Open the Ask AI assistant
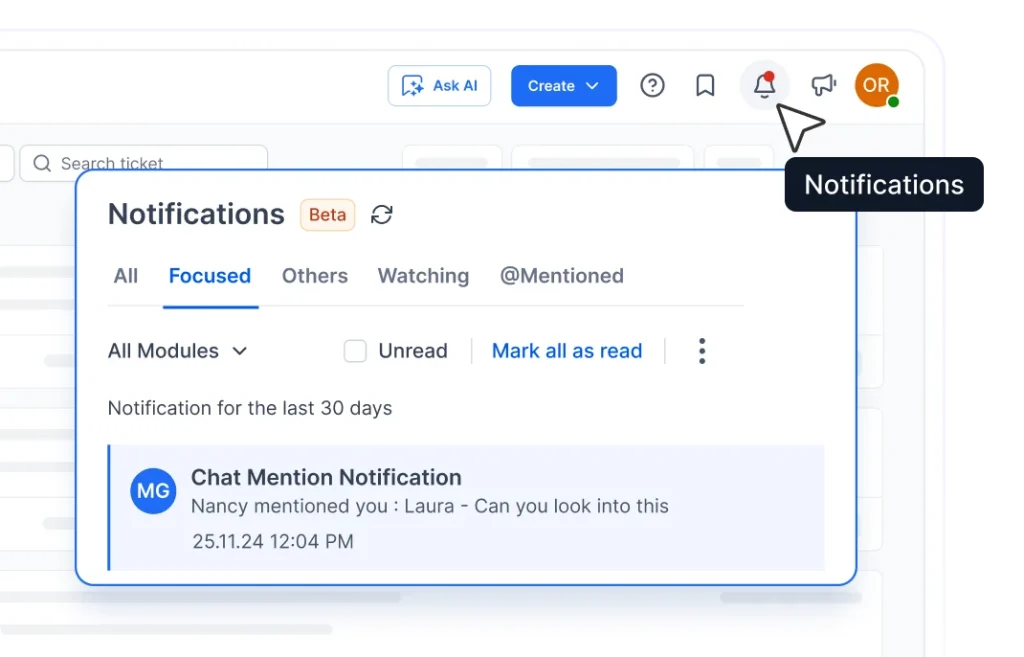1024x657 pixels. tap(439, 86)
